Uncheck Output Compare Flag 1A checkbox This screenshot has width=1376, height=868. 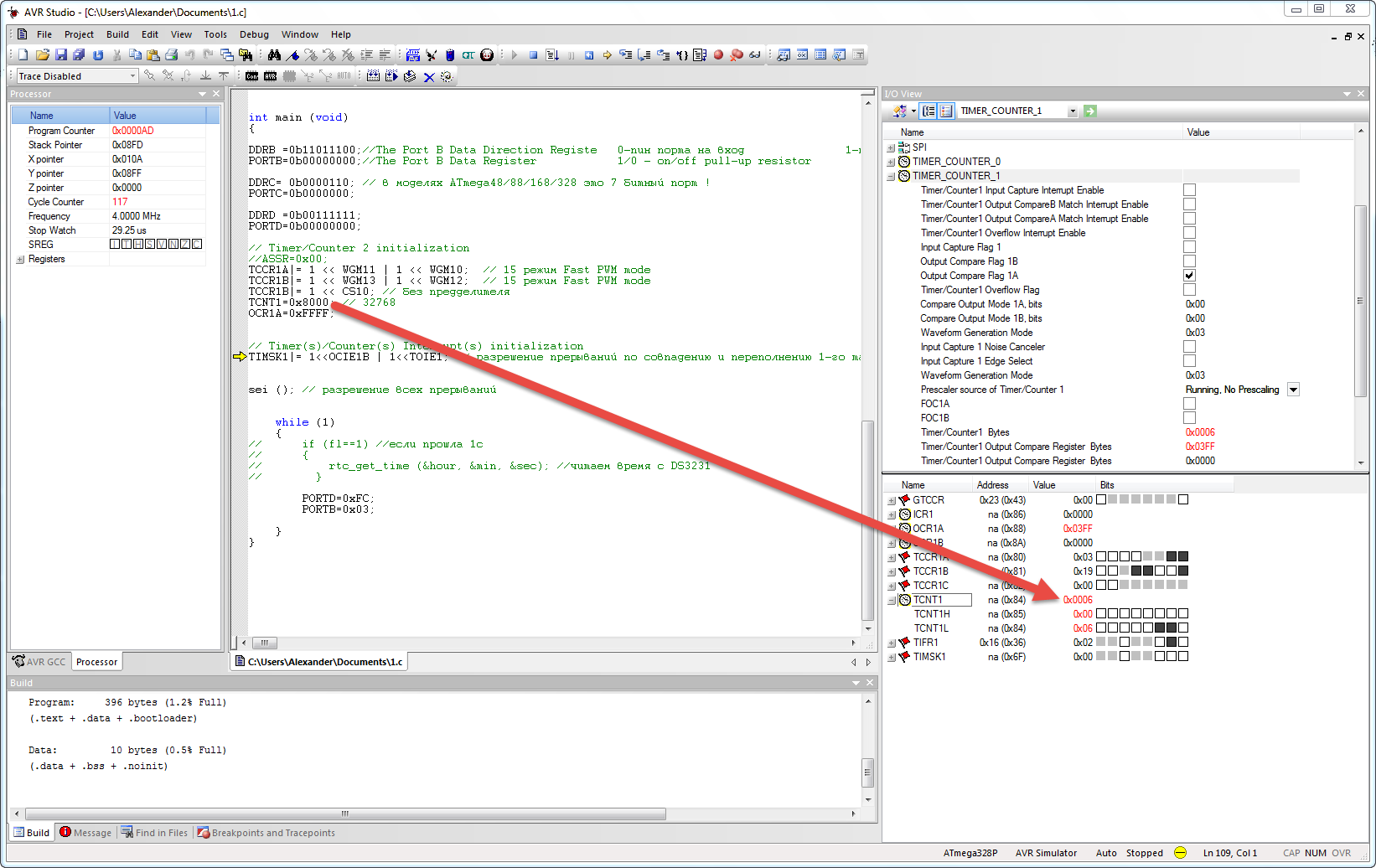tap(1189, 276)
